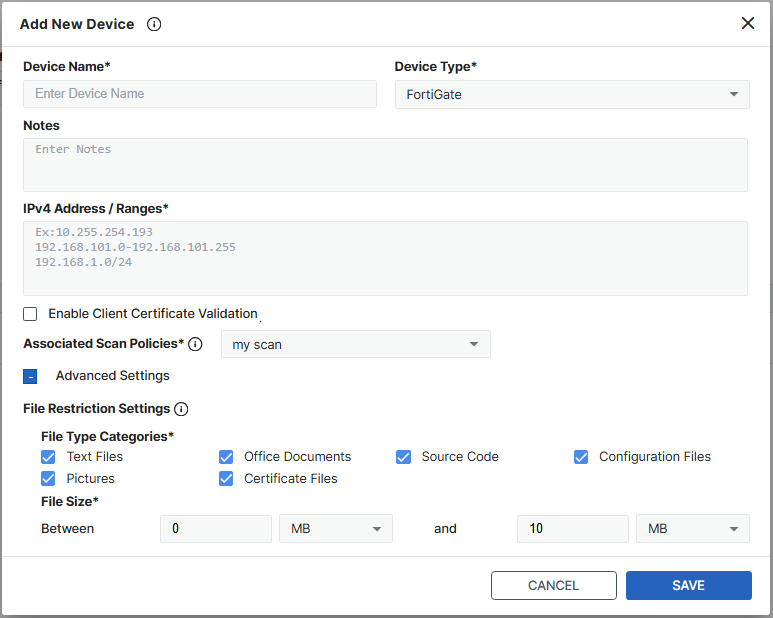Enable Client Certificate Validation checkbox
This screenshot has width=773, height=618.
pos(31,314)
